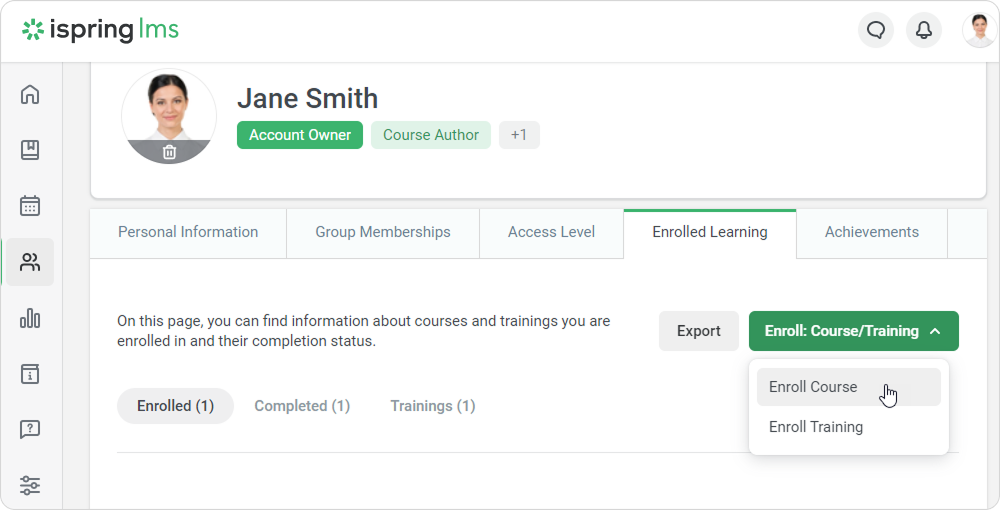
Task: Open the Courses book icon in sidebar
Action: [x=30, y=150]
